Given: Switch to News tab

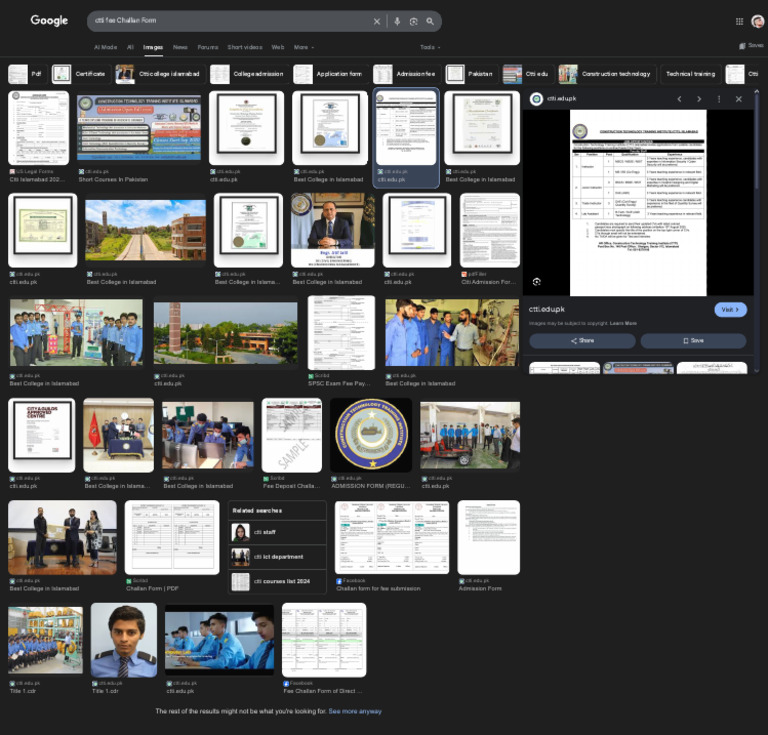Looking at the screenshot, I should 180,47.
